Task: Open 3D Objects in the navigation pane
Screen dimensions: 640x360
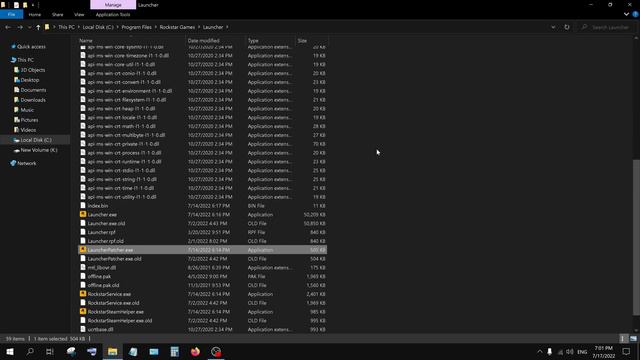Action: tap(33, 70)
